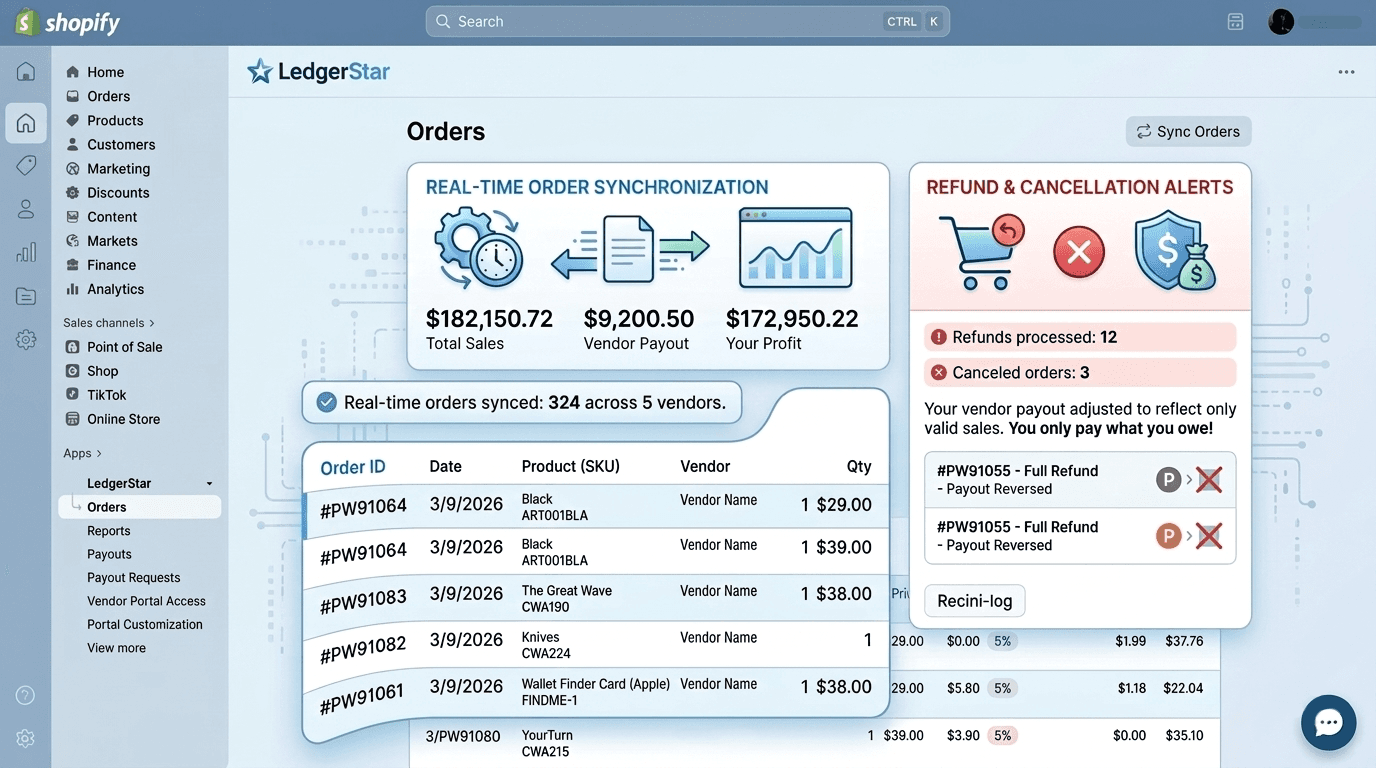1376x768 pixels.
Task: Open the user profile avatar
Action: (x=1281, y=22)
